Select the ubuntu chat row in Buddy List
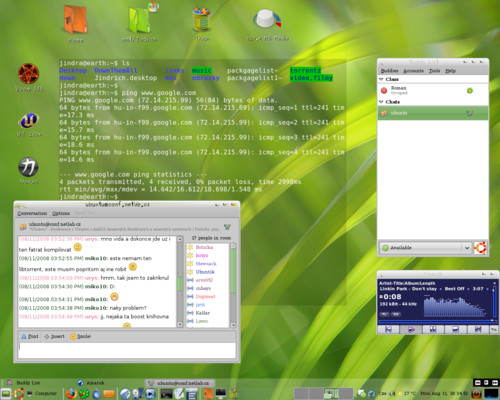Screen dimensions: 500x400 [433, 113]
